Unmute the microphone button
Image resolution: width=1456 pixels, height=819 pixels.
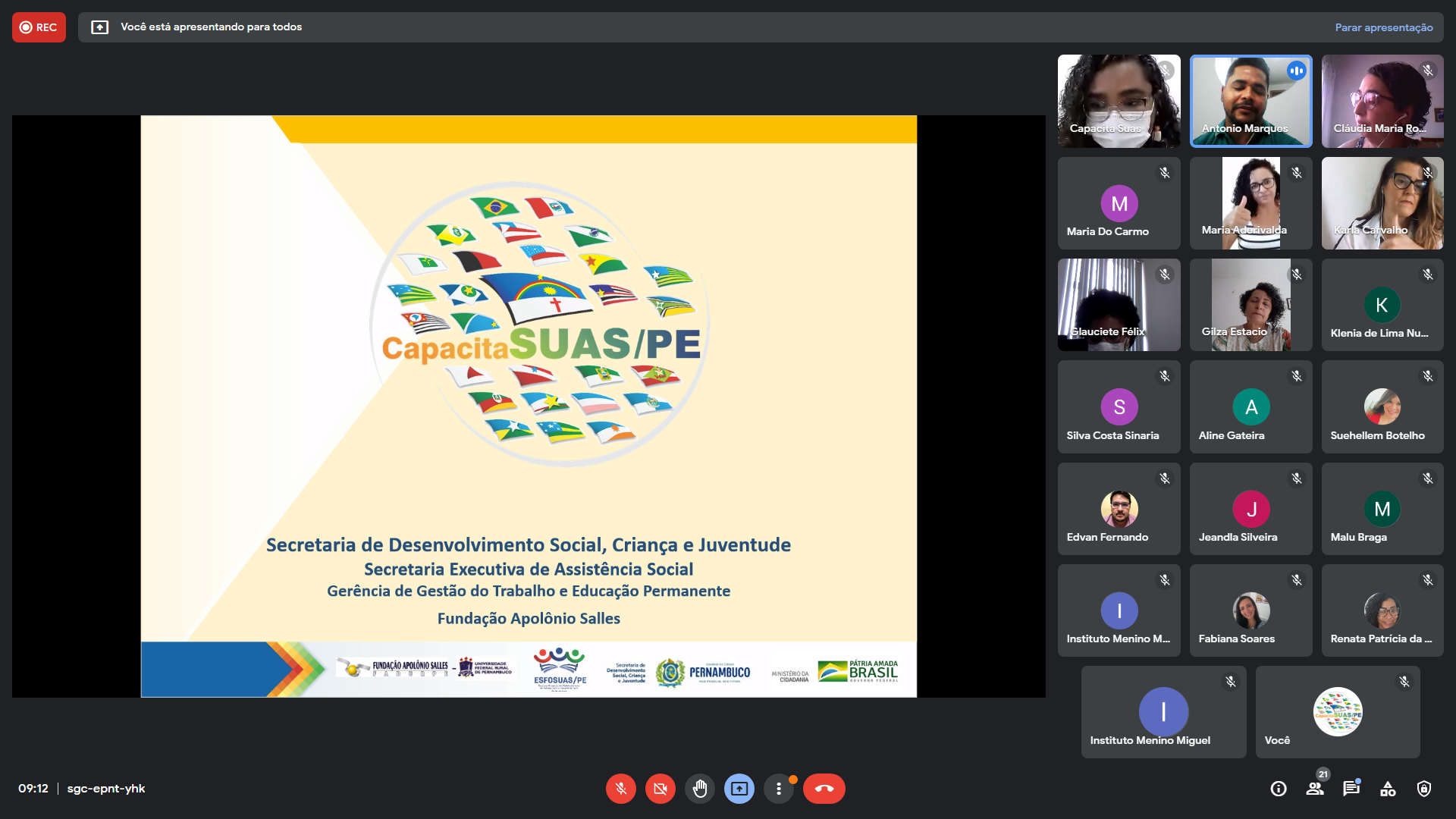620,789
